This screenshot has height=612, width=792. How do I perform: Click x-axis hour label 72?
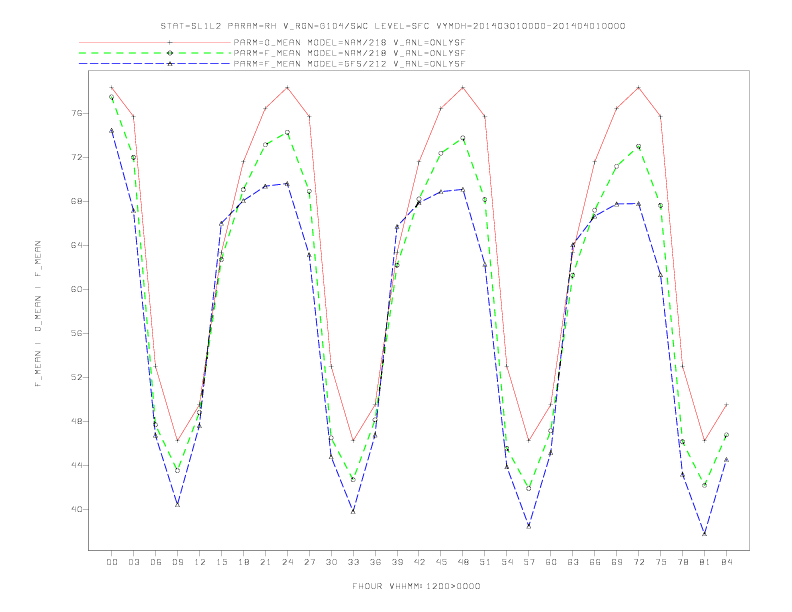(x=639, y=562)
